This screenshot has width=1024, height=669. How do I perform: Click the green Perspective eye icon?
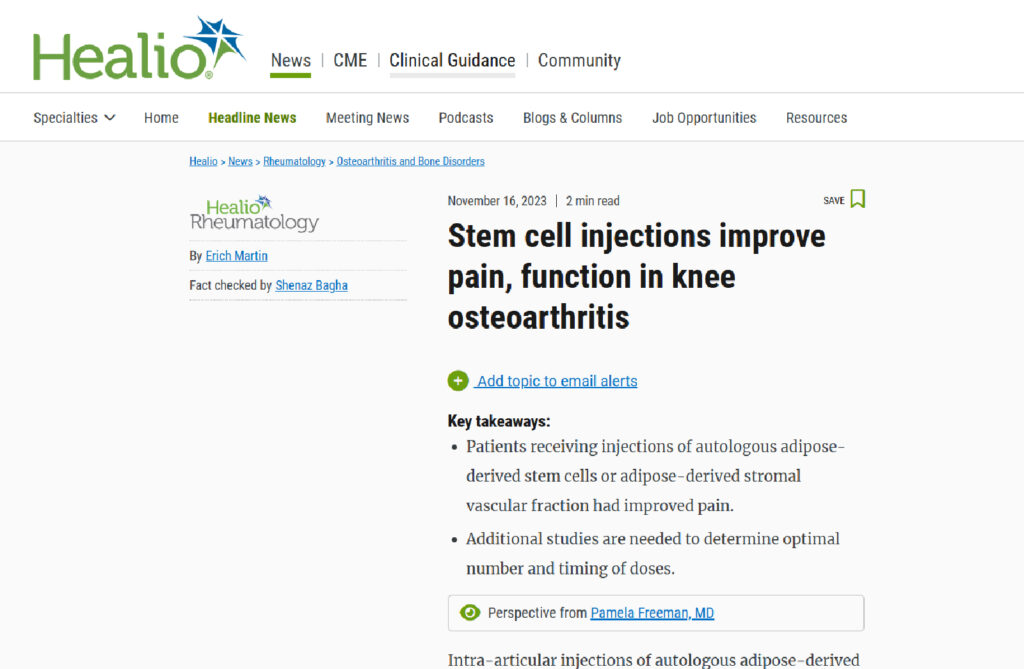(x=469, y=613)
